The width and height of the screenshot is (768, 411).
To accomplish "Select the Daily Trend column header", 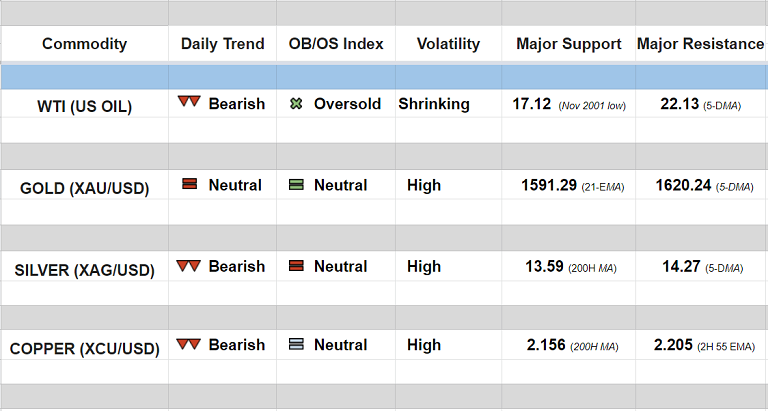I will [222, 44].
